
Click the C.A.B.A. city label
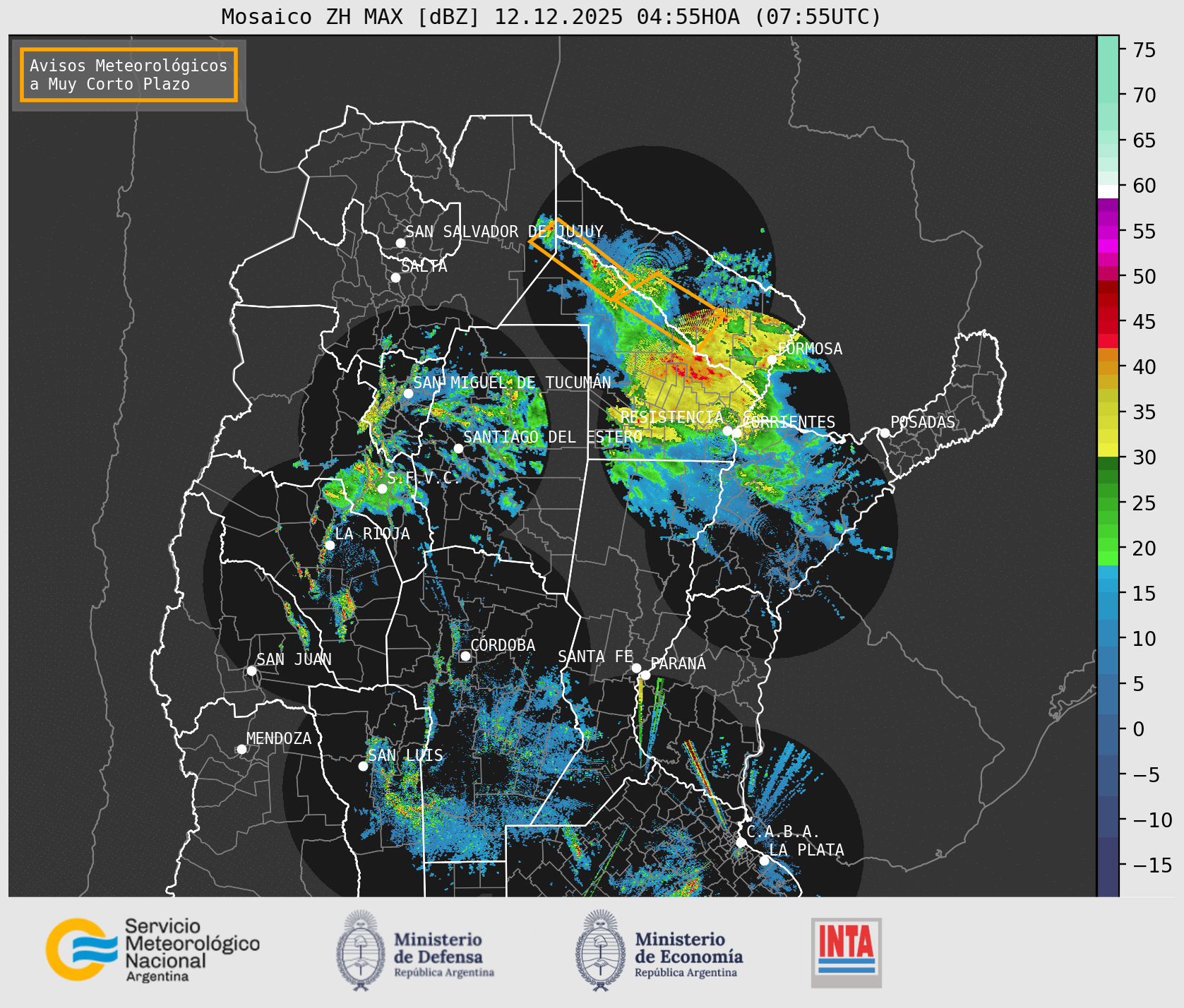click(784, 832)
